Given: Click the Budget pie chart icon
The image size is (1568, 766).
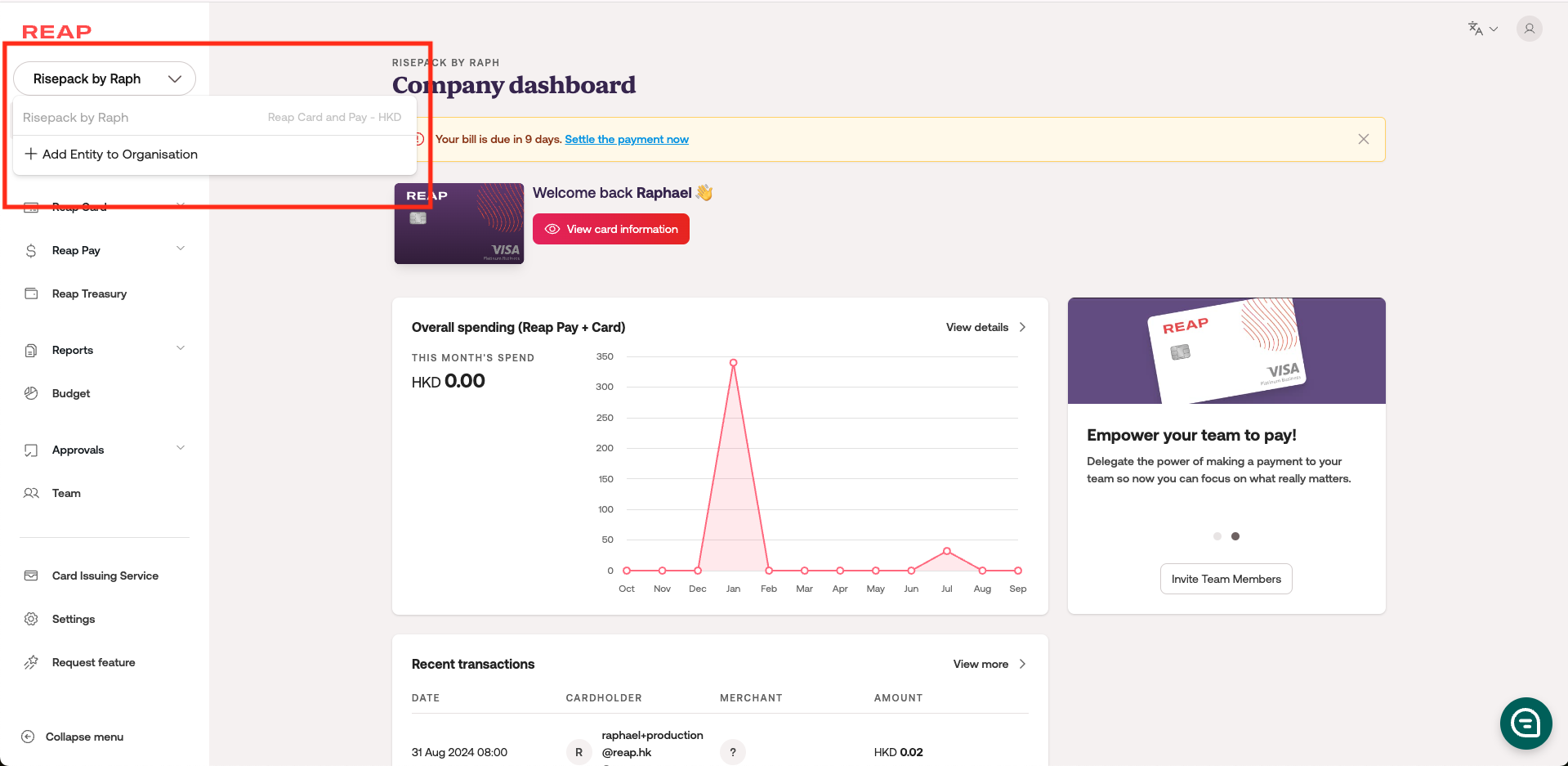Looking at the screenshot, I should [x=31, y=393].
